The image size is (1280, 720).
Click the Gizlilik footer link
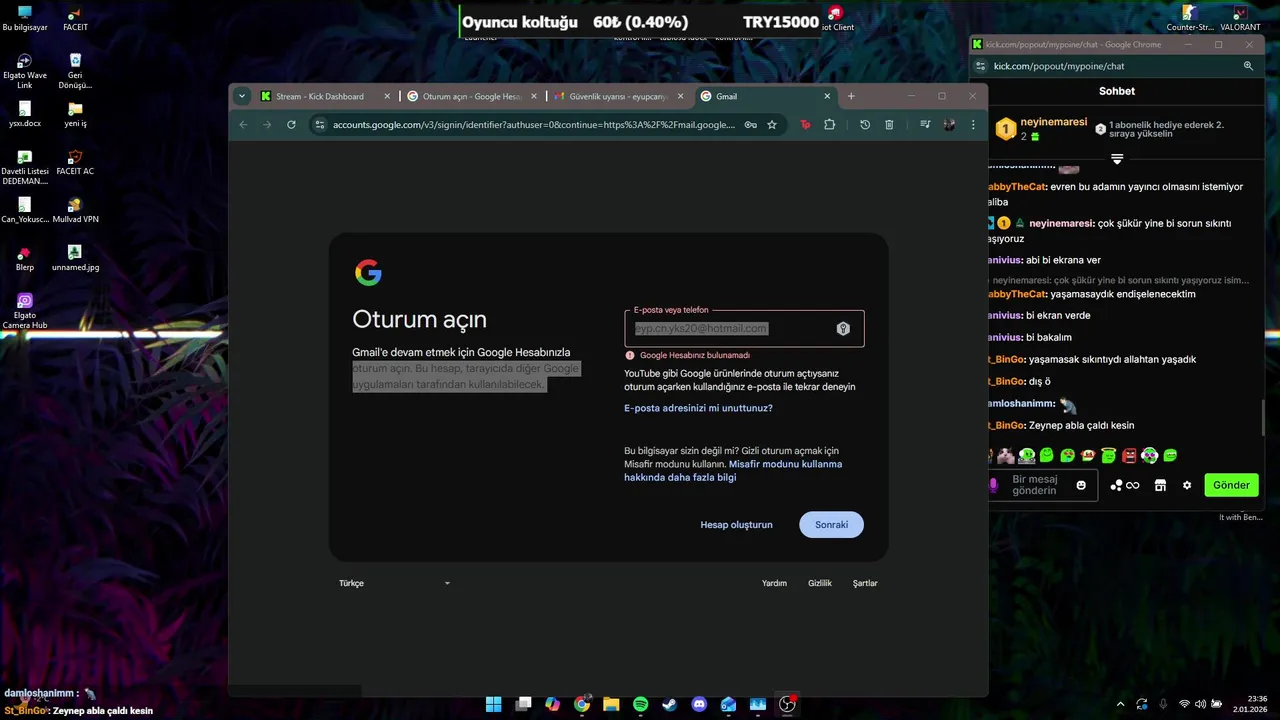pyautogui.click(x=820, y=583)
